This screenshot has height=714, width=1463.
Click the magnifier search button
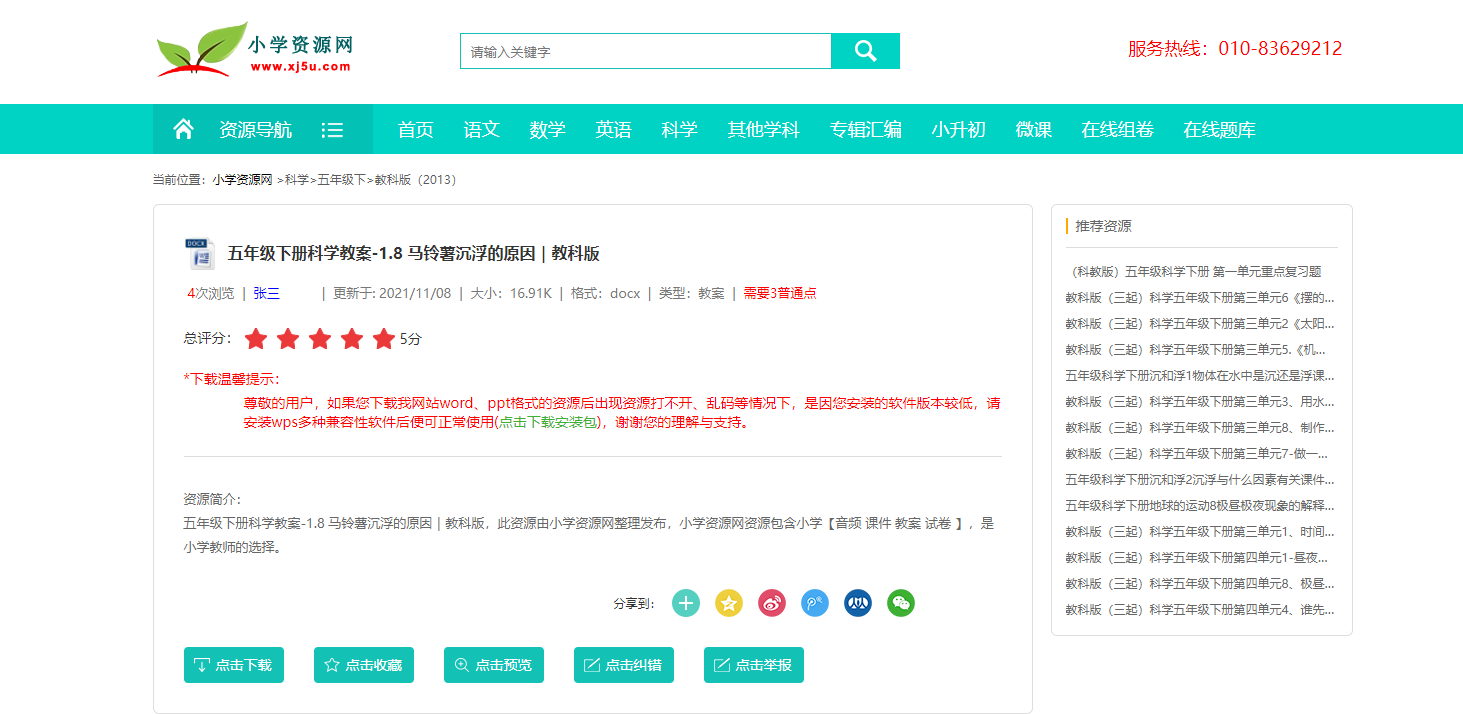tap(865, 51)
